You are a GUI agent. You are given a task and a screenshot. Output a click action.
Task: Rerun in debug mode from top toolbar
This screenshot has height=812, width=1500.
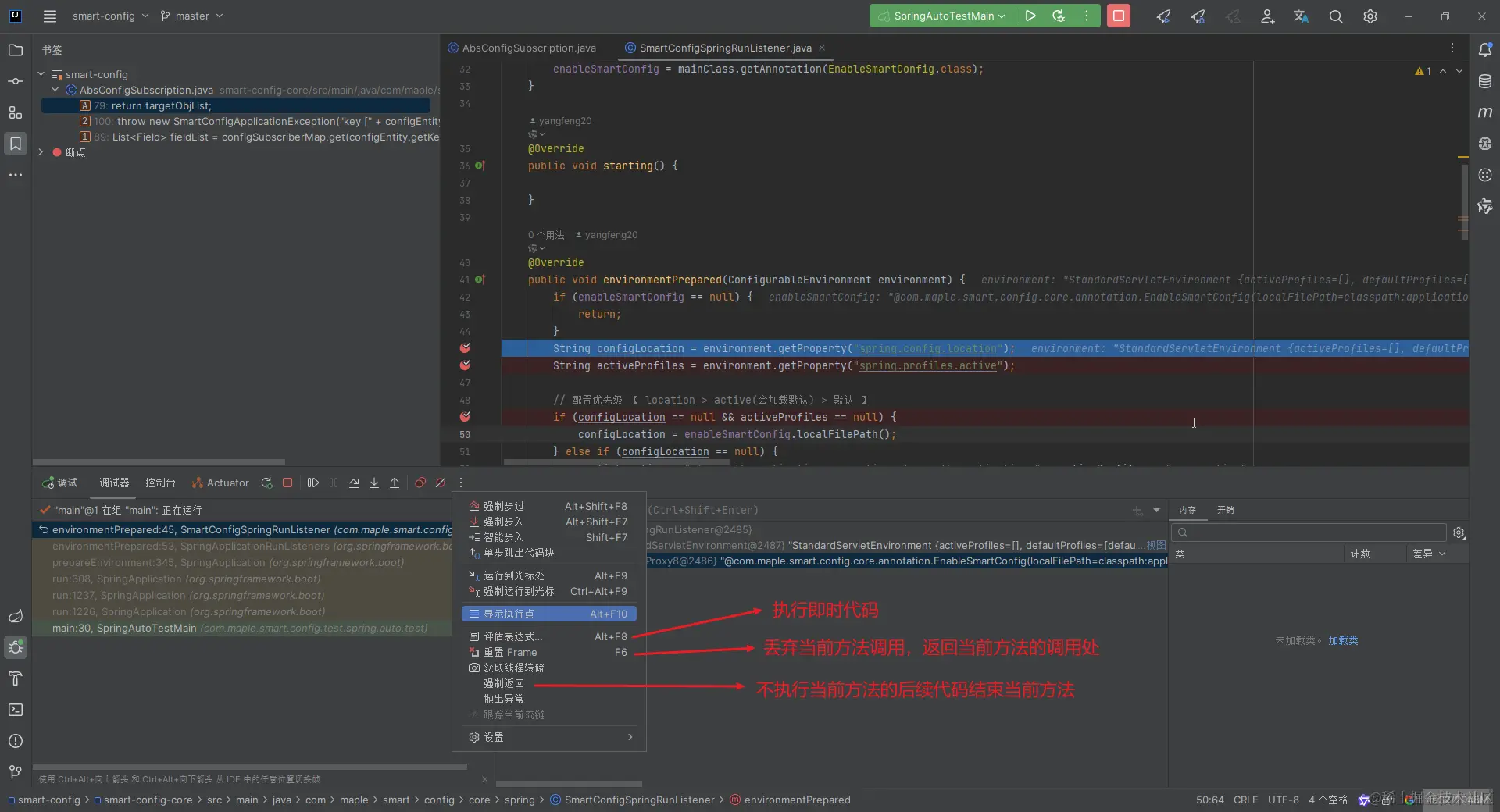click(x=1059, y=16)
